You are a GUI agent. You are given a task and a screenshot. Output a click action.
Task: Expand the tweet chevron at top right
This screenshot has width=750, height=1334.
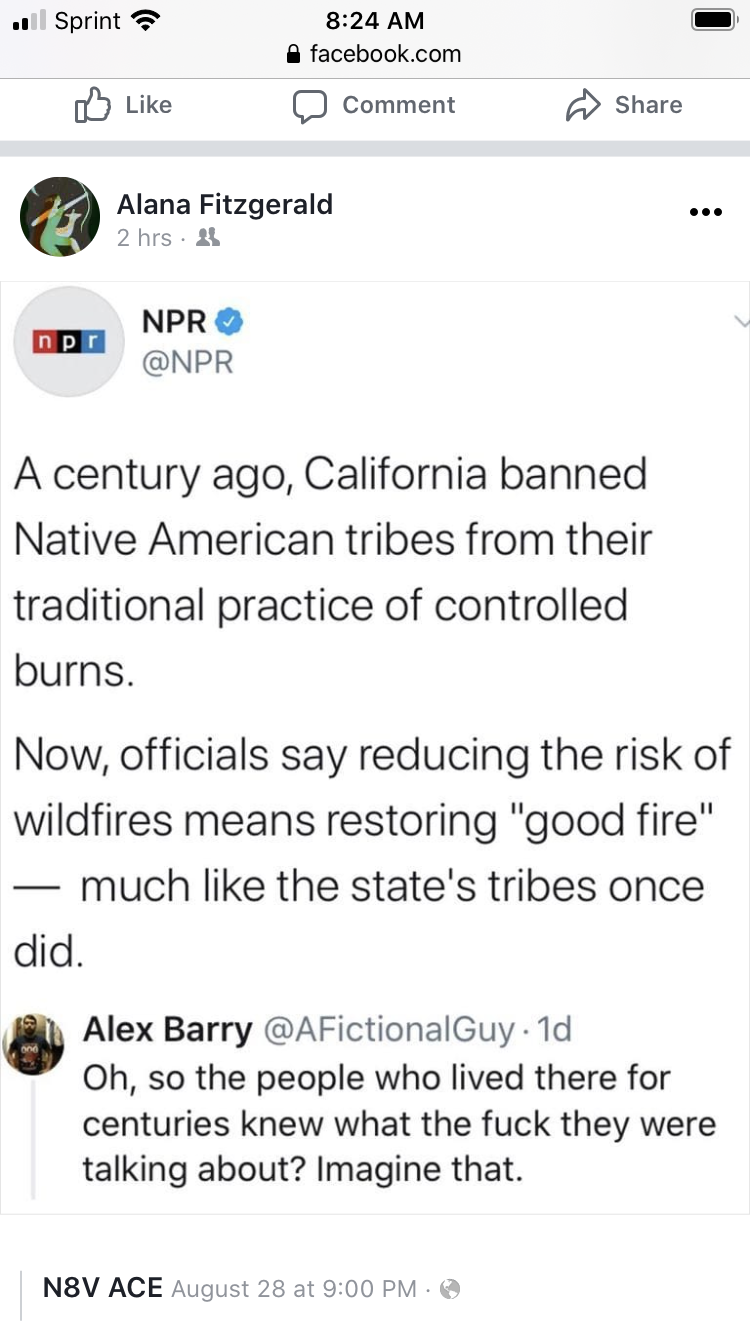(740, 322)
